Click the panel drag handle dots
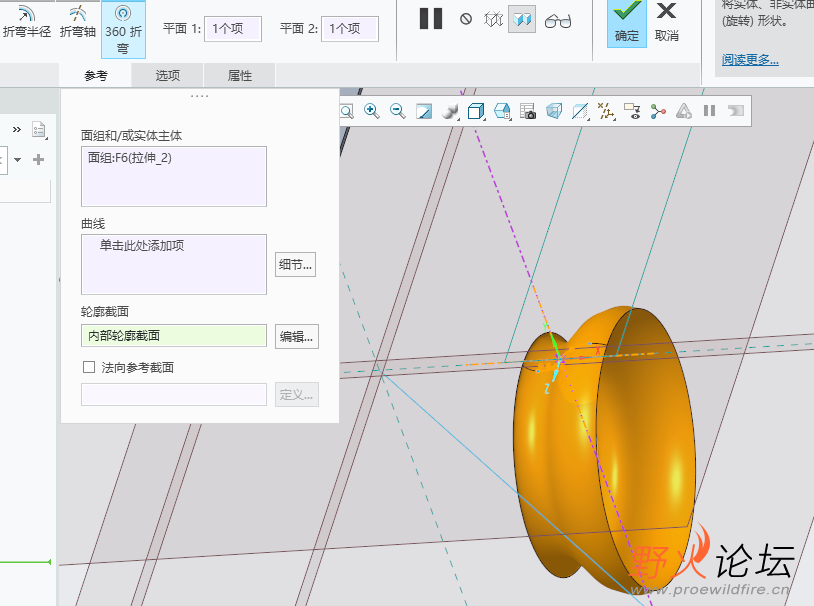The width and height of the screenshot is (814, 606). coord(199,96)
